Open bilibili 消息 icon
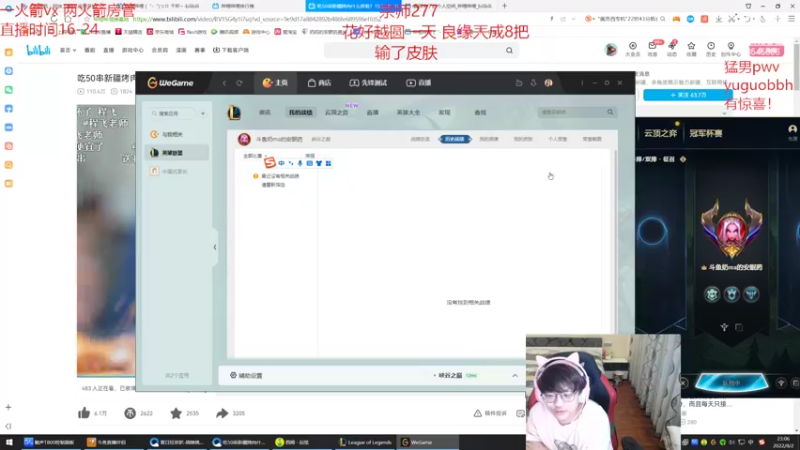 (653, 49)
